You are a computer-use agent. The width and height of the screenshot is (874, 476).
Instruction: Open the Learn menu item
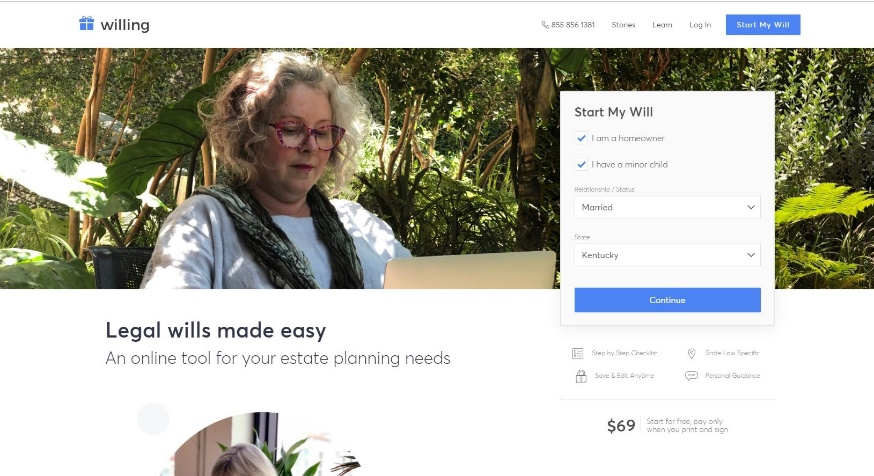tap(662, 25)
